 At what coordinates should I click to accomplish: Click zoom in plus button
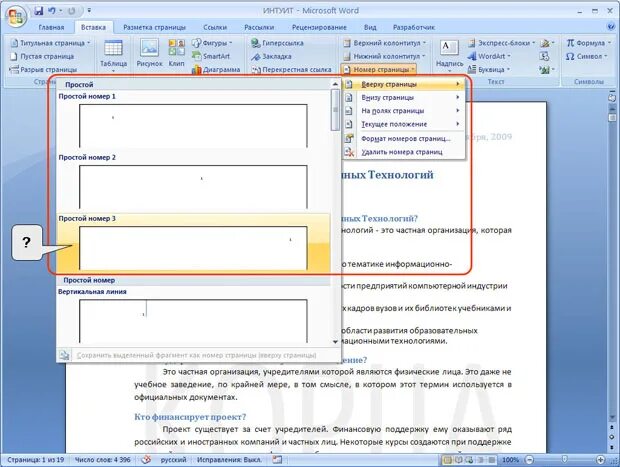tap(600, 460)
